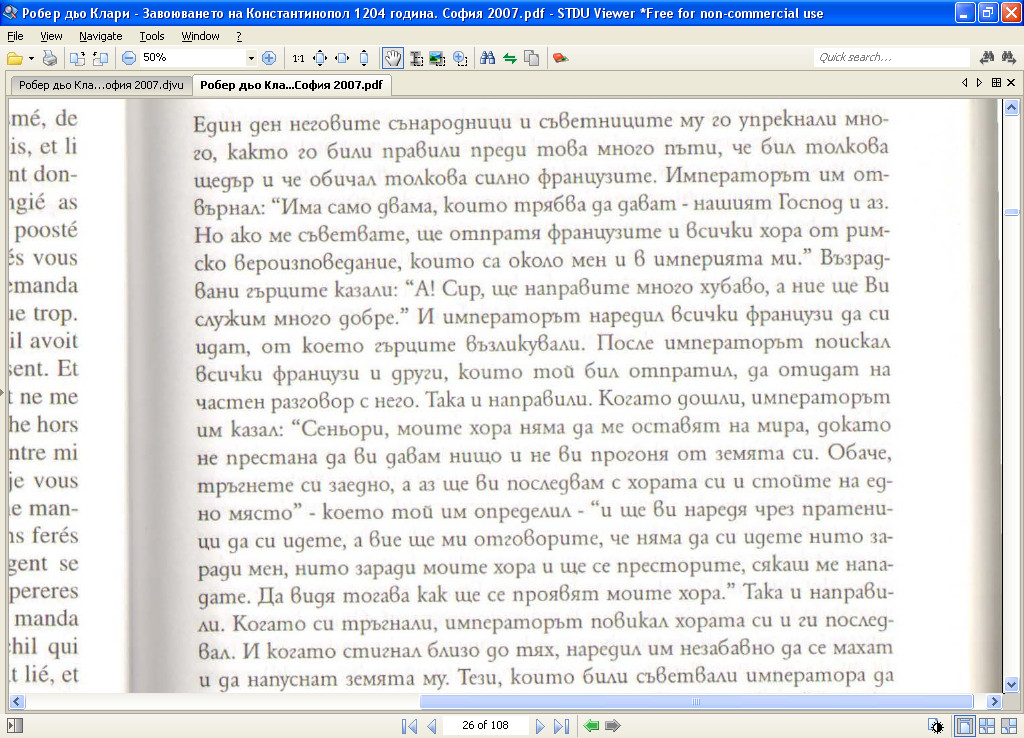Click the zoom out minus icon

[129, 58]
